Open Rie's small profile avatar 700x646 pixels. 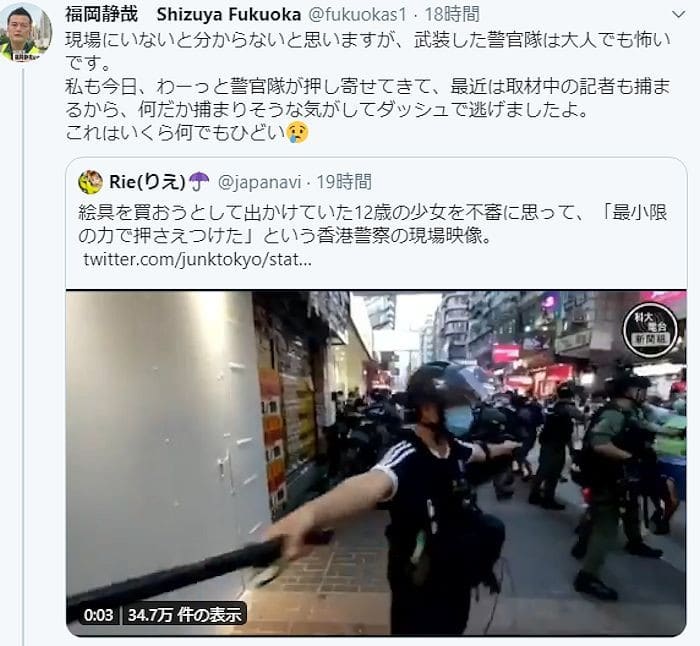tap(91, 182)
